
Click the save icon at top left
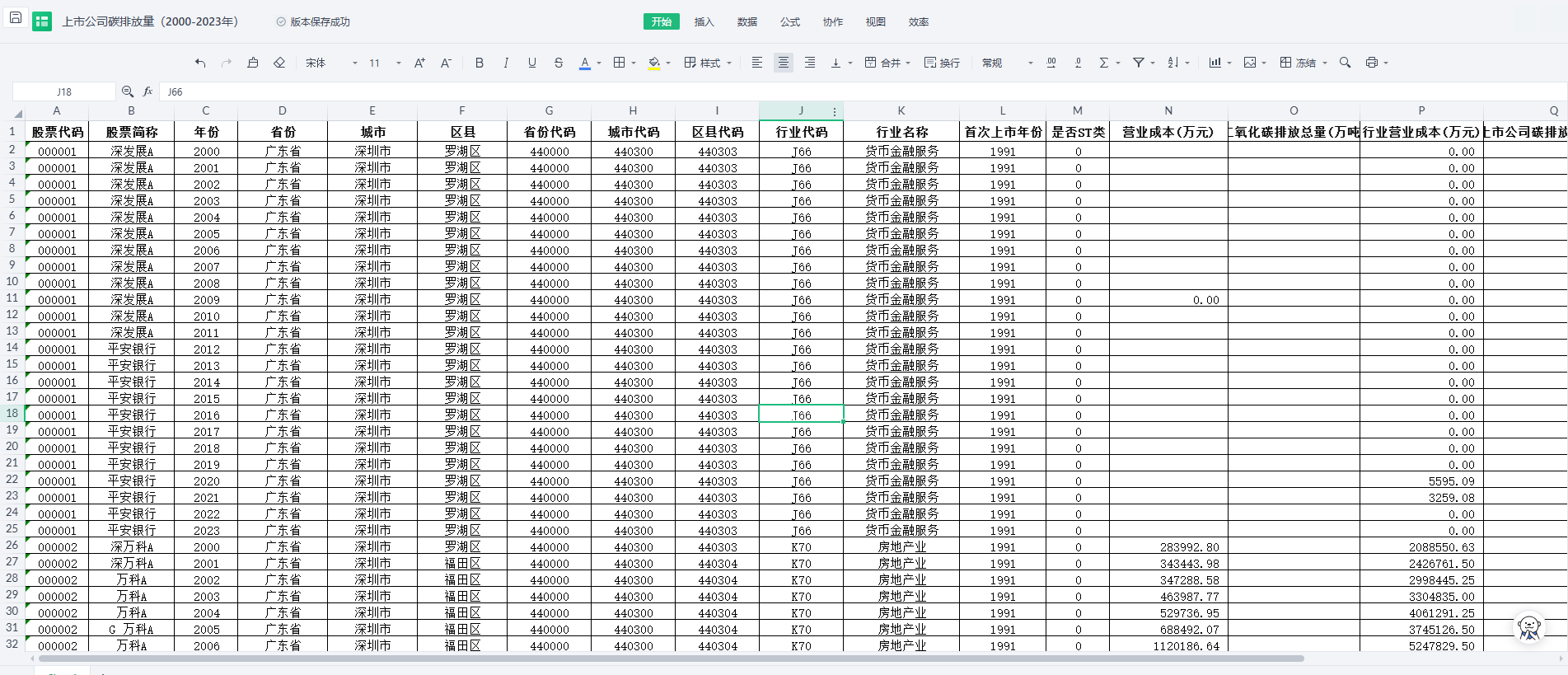[16, 18]
